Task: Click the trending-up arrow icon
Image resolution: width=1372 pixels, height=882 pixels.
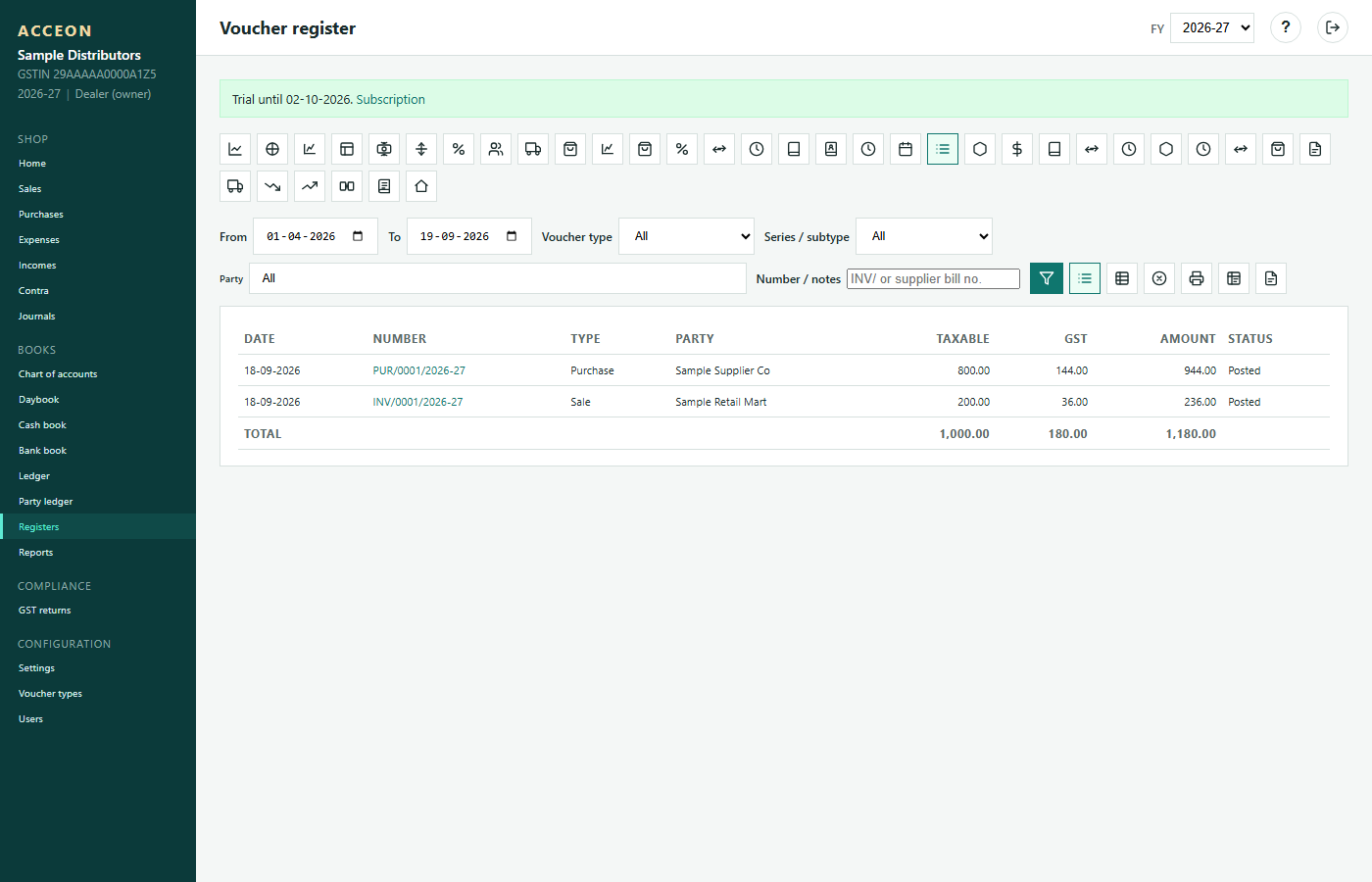Action: pos(310,186)
